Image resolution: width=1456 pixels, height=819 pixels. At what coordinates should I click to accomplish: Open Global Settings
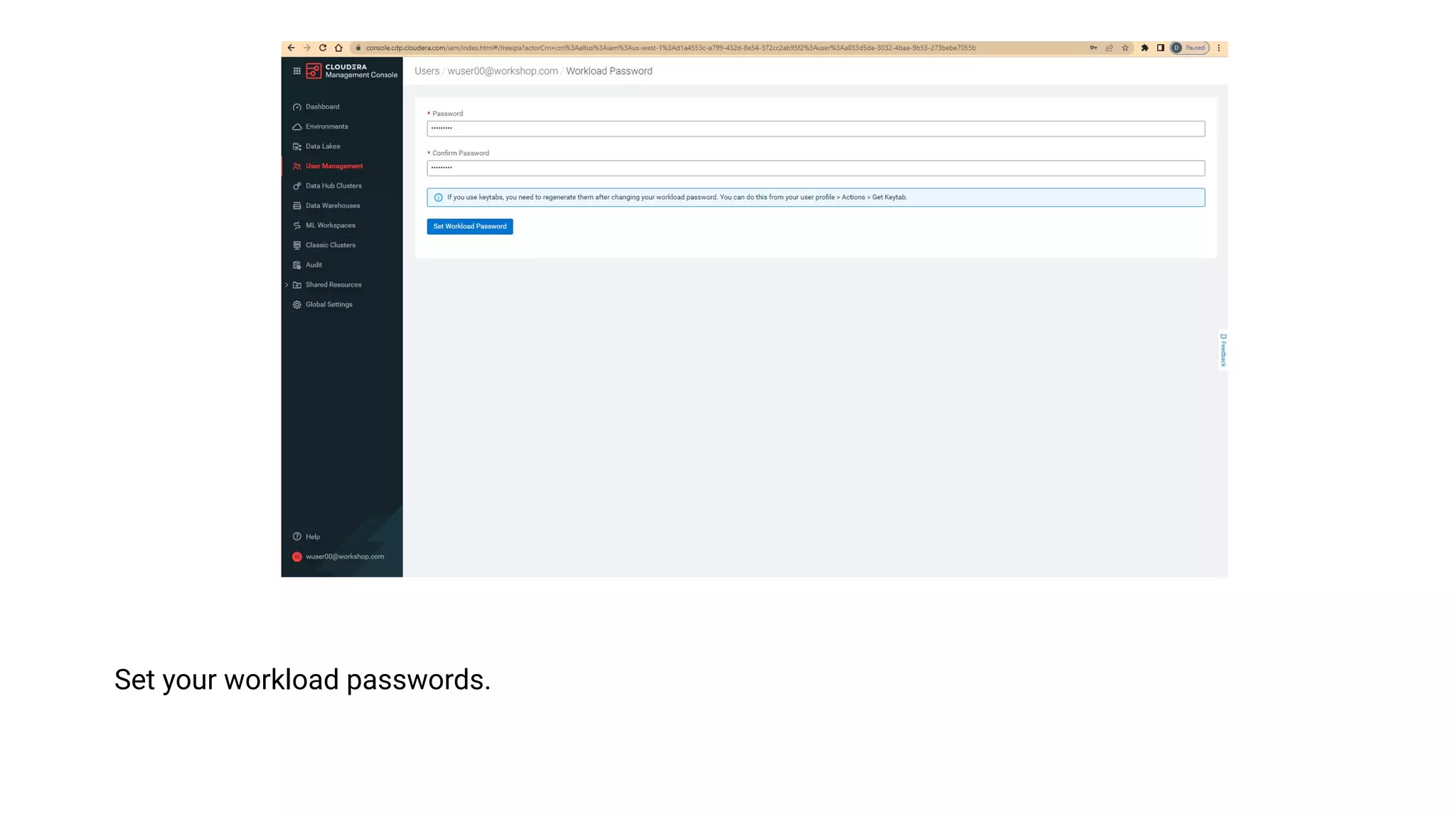(328, 305)
